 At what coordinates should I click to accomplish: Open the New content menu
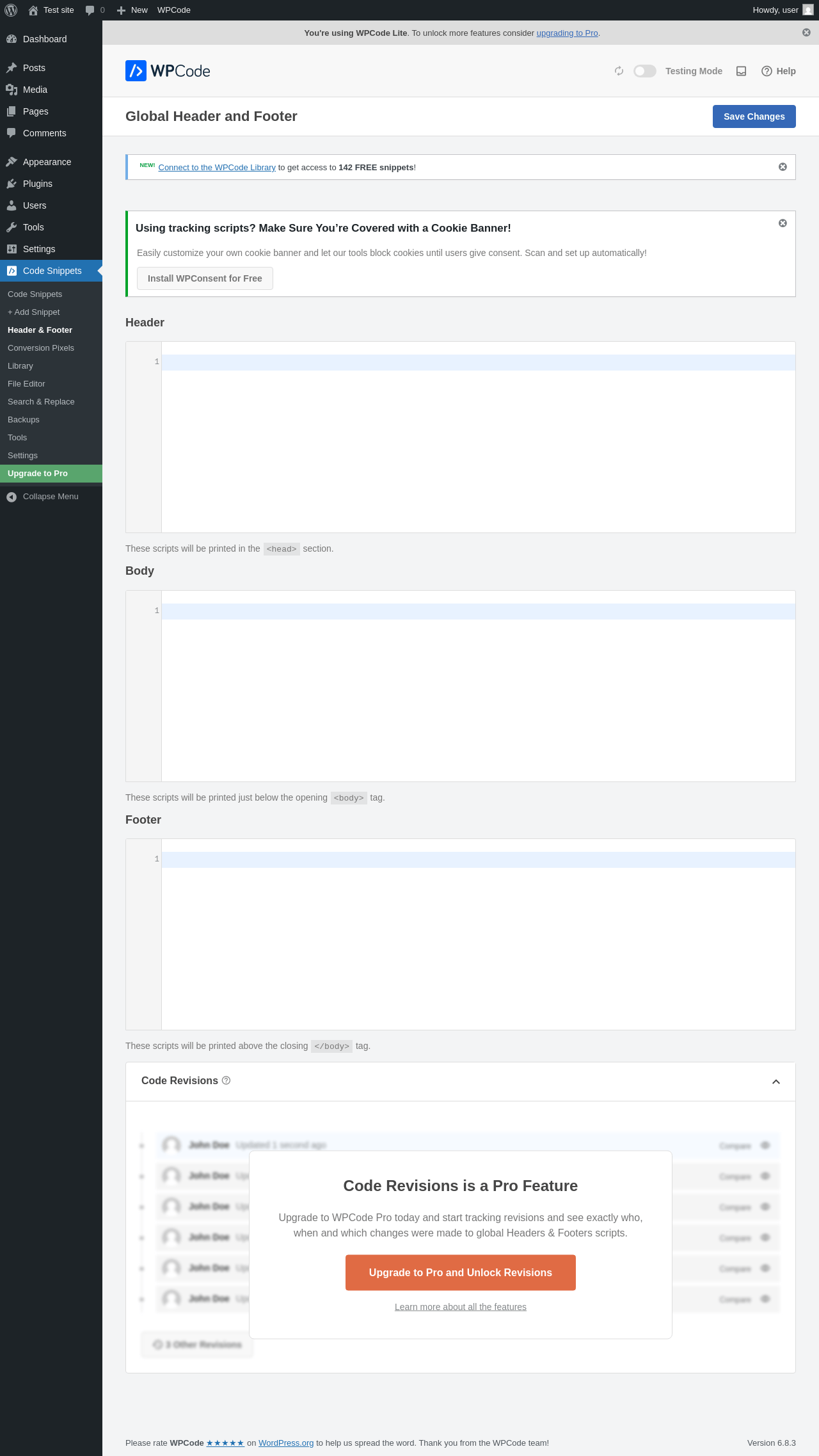click(x=132, y=10)
